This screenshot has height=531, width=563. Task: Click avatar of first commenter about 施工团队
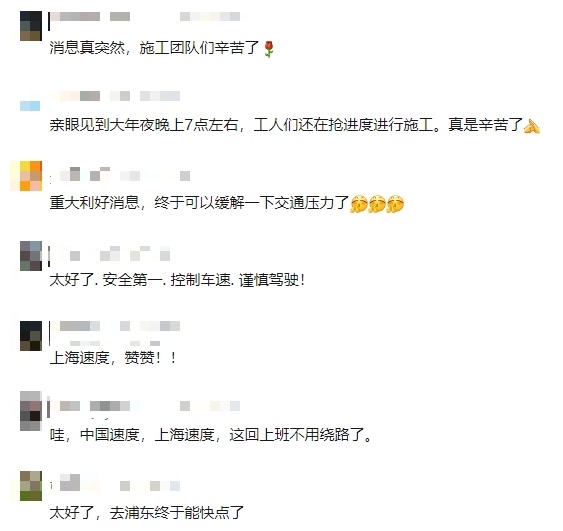click(31, 26)
